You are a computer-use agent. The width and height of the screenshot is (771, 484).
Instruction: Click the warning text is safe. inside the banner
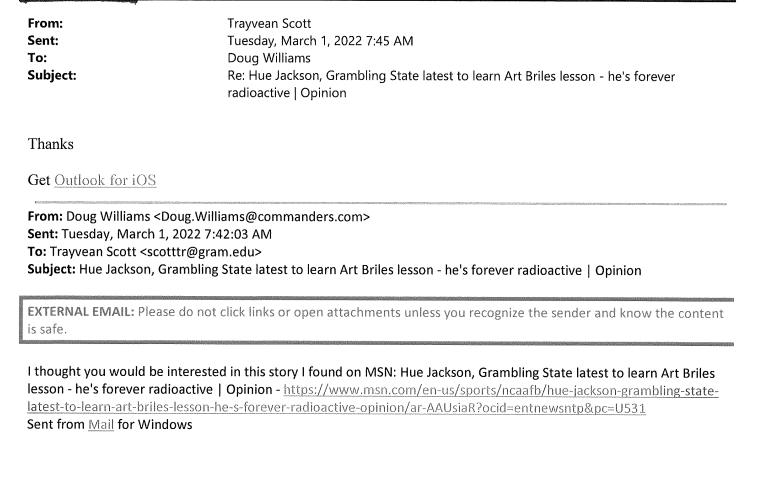[x=47, y=329]
